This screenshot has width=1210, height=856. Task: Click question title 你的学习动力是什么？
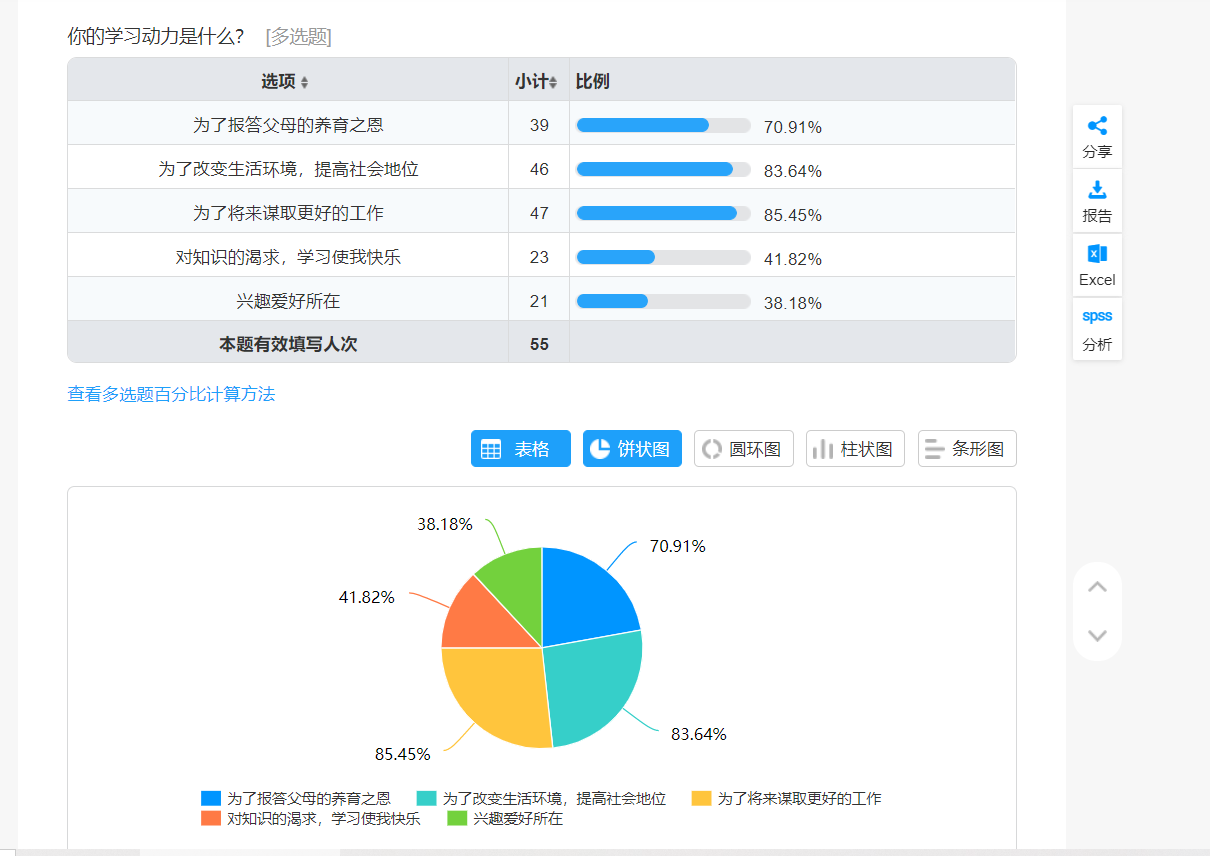pos(156,37)
